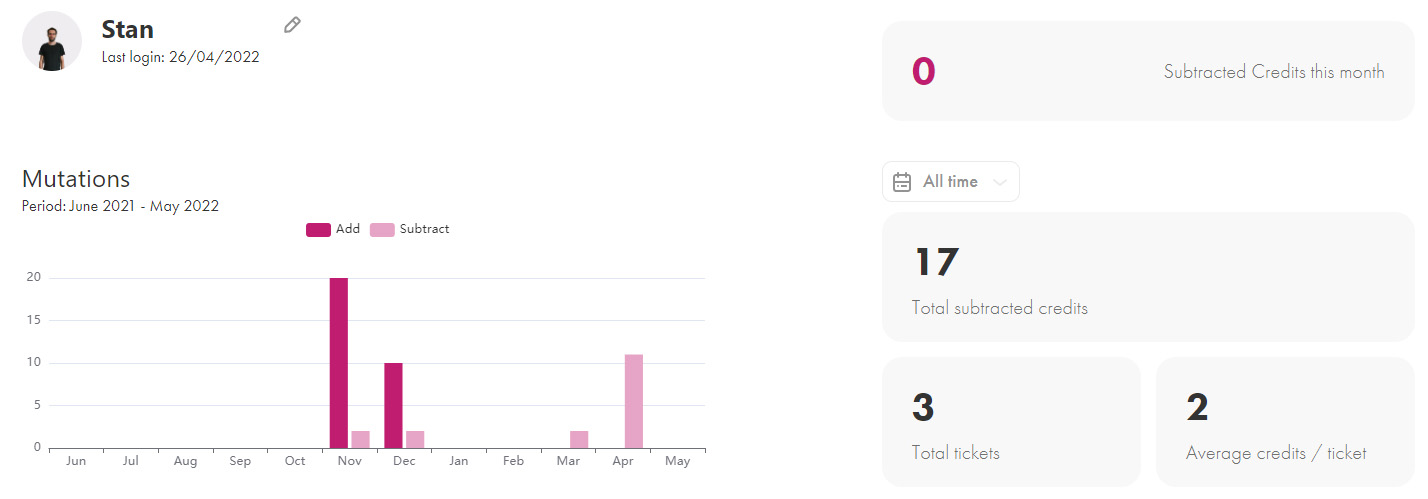Click the pencil edit icon beside Stan
This screenshot has height=499, width=1428.
pyautogui.click(x=292, y=25)
